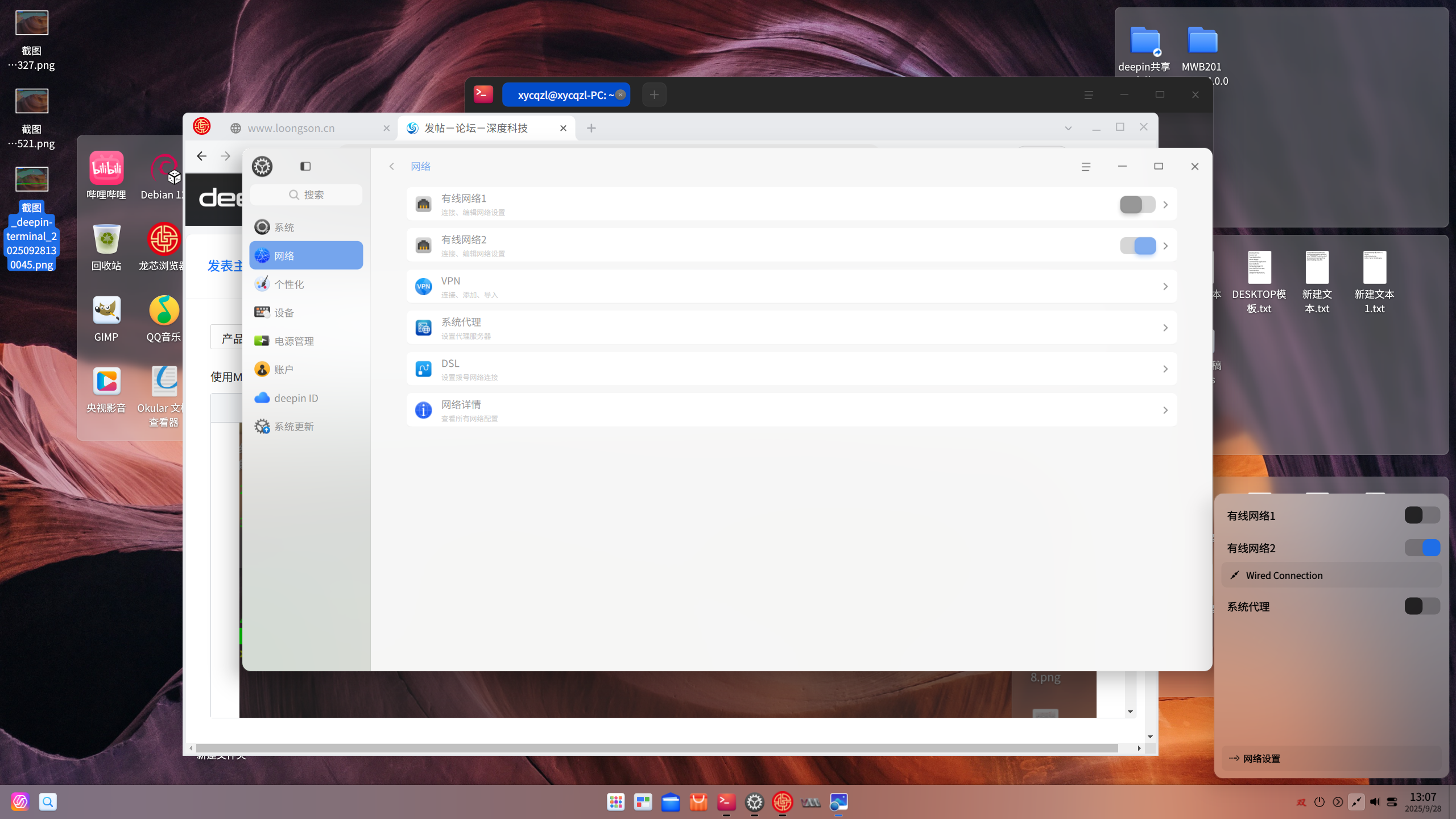1456x819 pixels.
Task: Open the 设备 settings category
Action: point(306,312)
